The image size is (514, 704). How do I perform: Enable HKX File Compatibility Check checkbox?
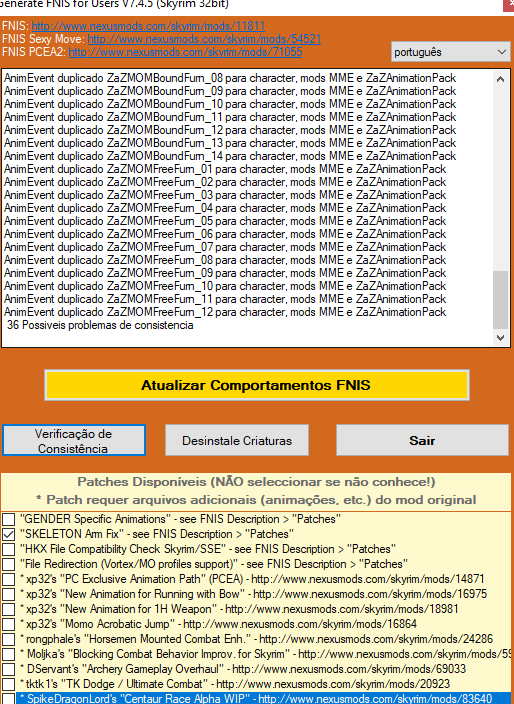click(9, 549)
